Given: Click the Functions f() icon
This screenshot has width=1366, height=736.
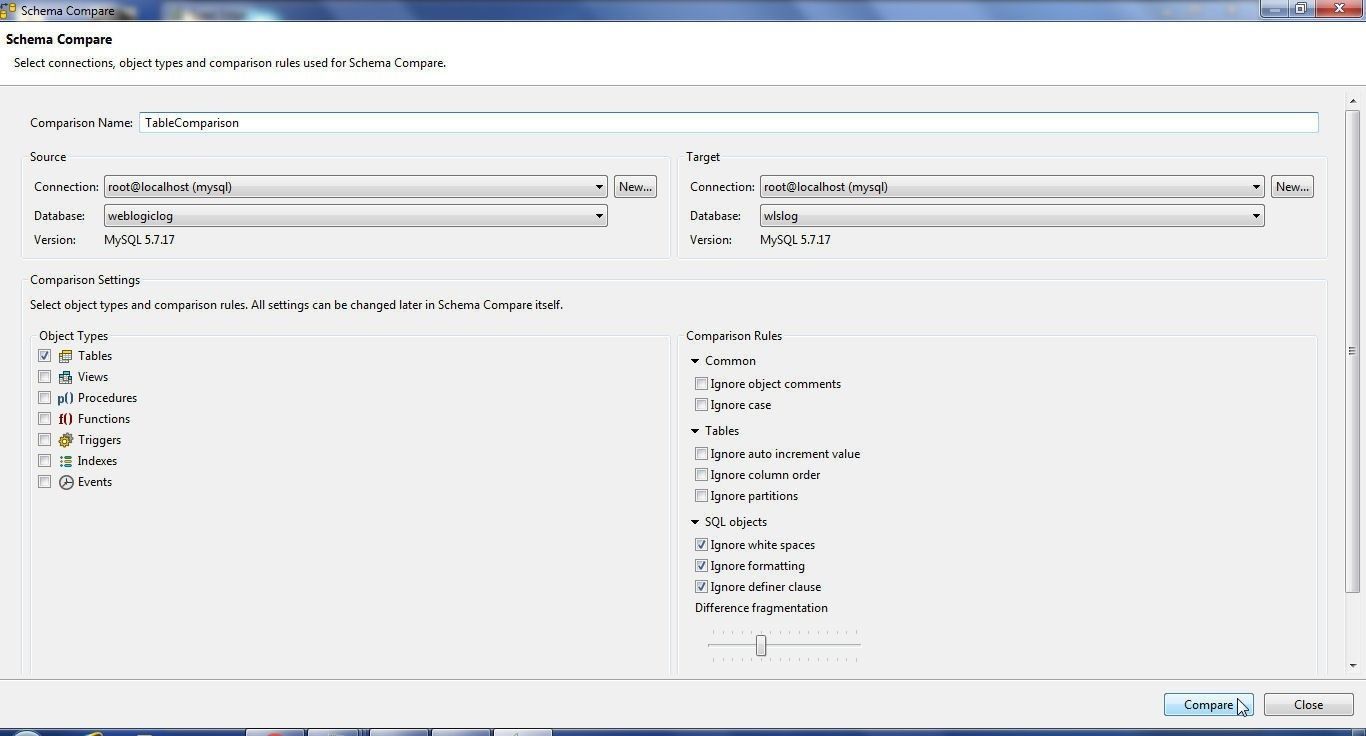Looking at the screenshot, I should (65, 419).
